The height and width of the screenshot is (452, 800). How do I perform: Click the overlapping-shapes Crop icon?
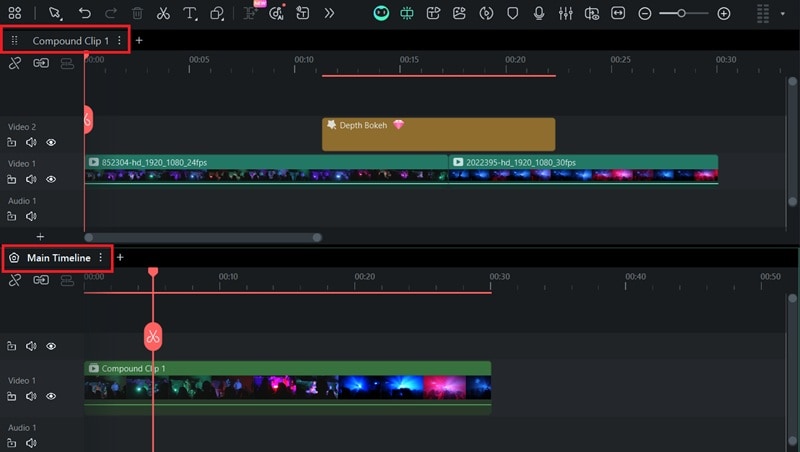point(217,13)
